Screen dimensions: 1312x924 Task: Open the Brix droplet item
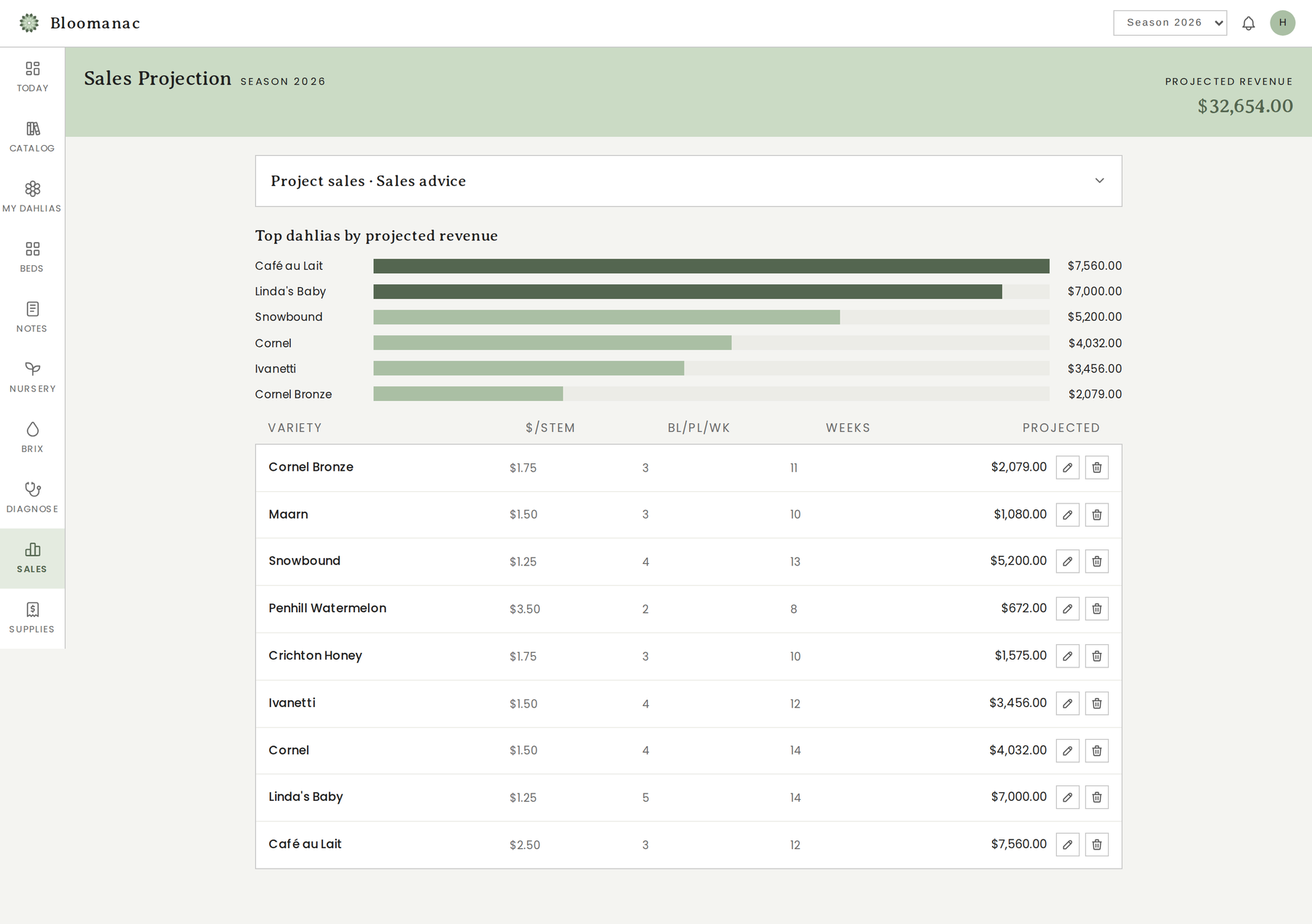[x=32, y=438]
